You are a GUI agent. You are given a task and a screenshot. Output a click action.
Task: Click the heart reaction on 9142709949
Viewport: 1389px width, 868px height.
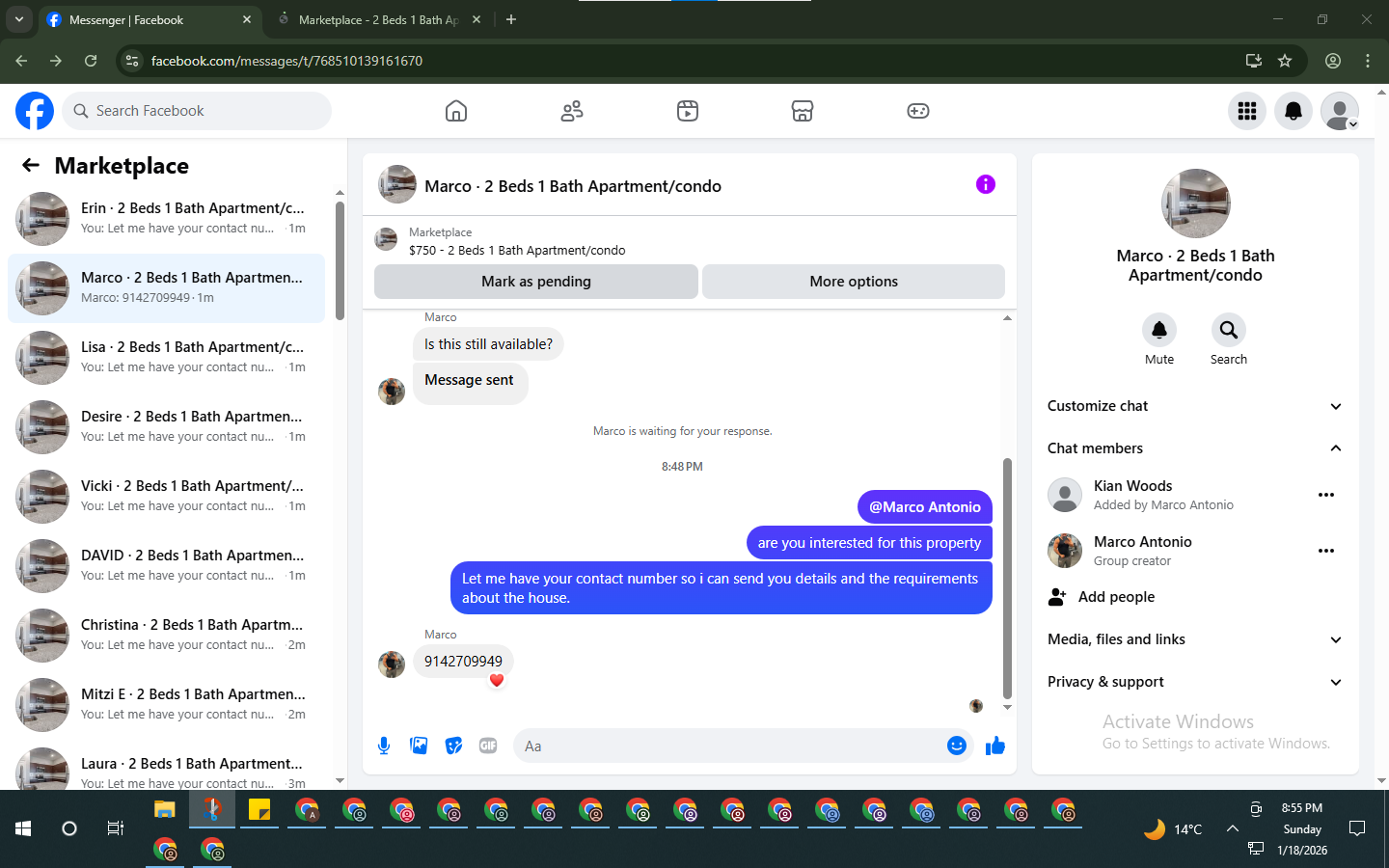[x=497, y=680]
